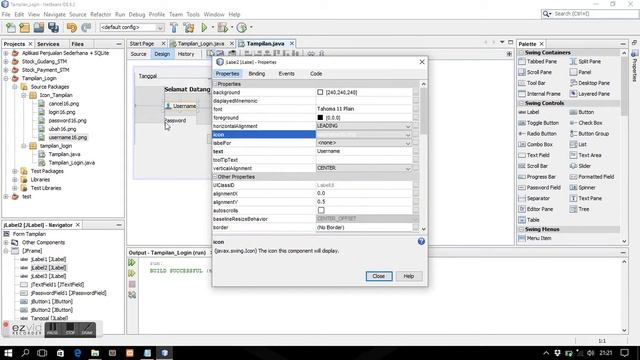Image resolution: width=640 pixels, height=360 pixels.
Task: Select Radio Button component in the Palette
Action: [537, 133]
